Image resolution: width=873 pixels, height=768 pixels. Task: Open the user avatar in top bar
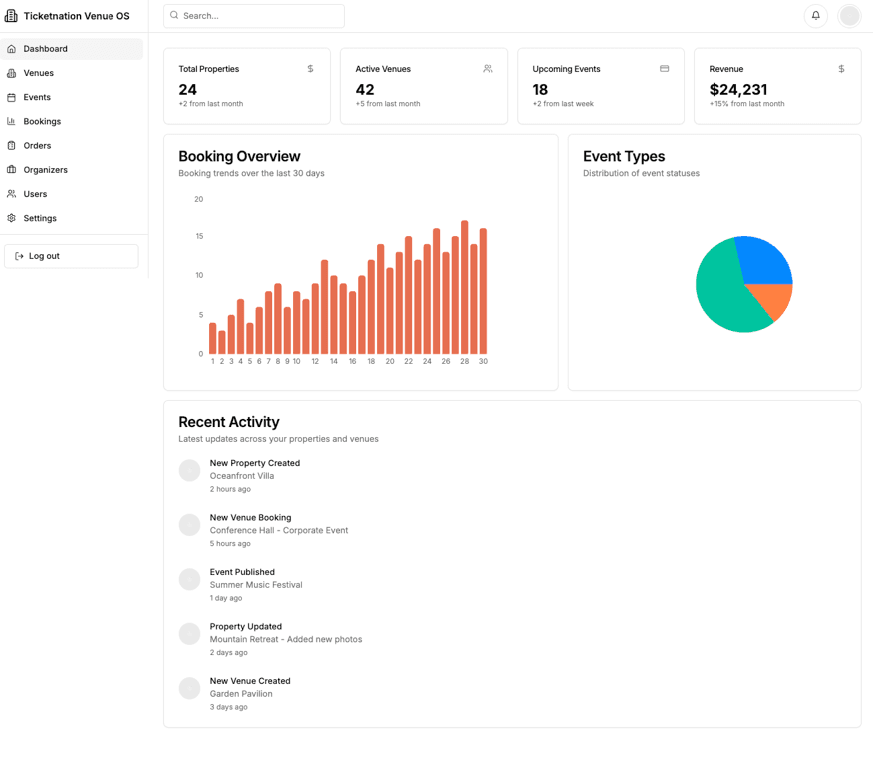[849, 16]
